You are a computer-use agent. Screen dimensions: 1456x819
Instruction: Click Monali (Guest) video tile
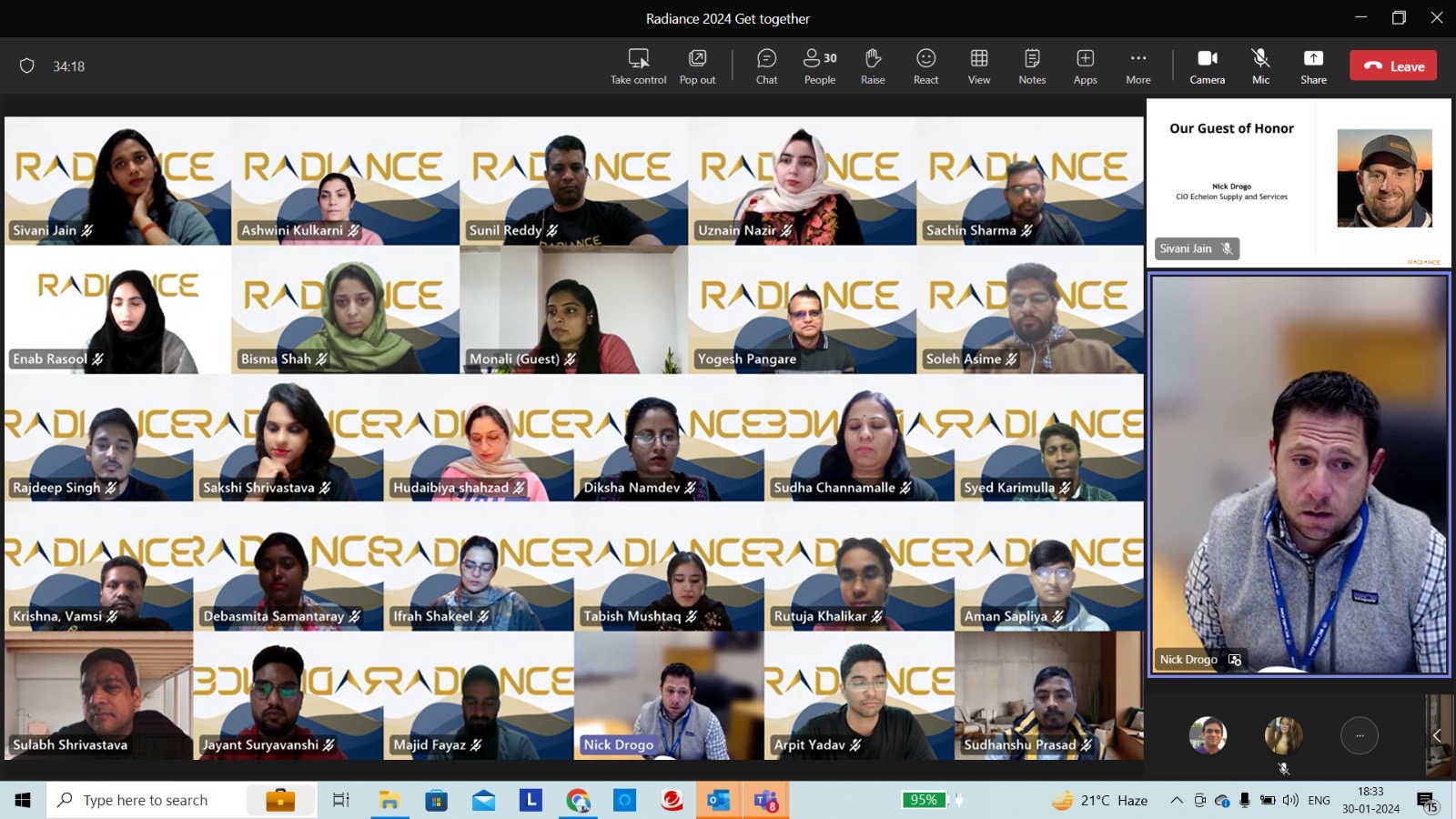pos(573,309)
